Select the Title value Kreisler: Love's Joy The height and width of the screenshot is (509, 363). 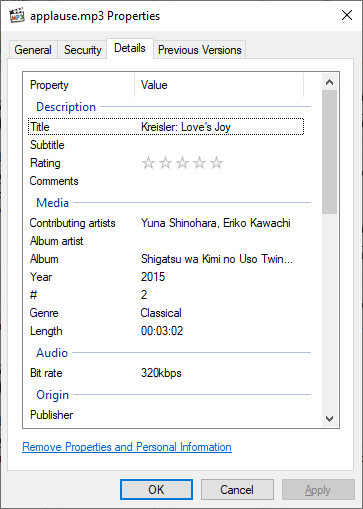(186, 127)
